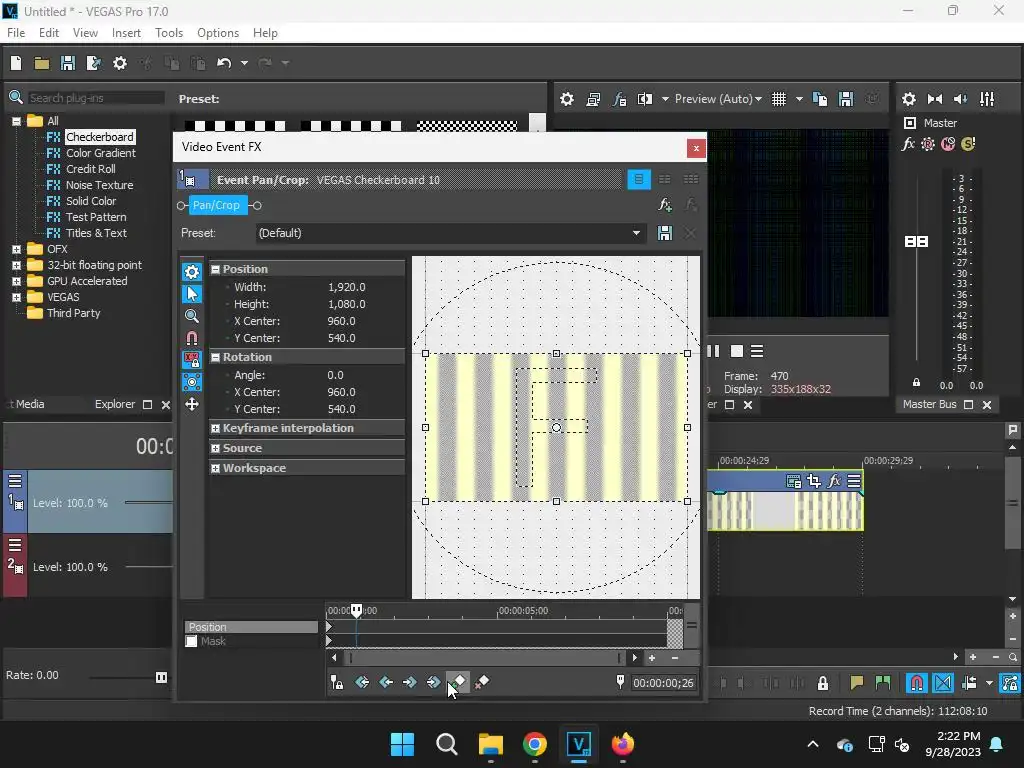Open the View menu

pos(85,33)
